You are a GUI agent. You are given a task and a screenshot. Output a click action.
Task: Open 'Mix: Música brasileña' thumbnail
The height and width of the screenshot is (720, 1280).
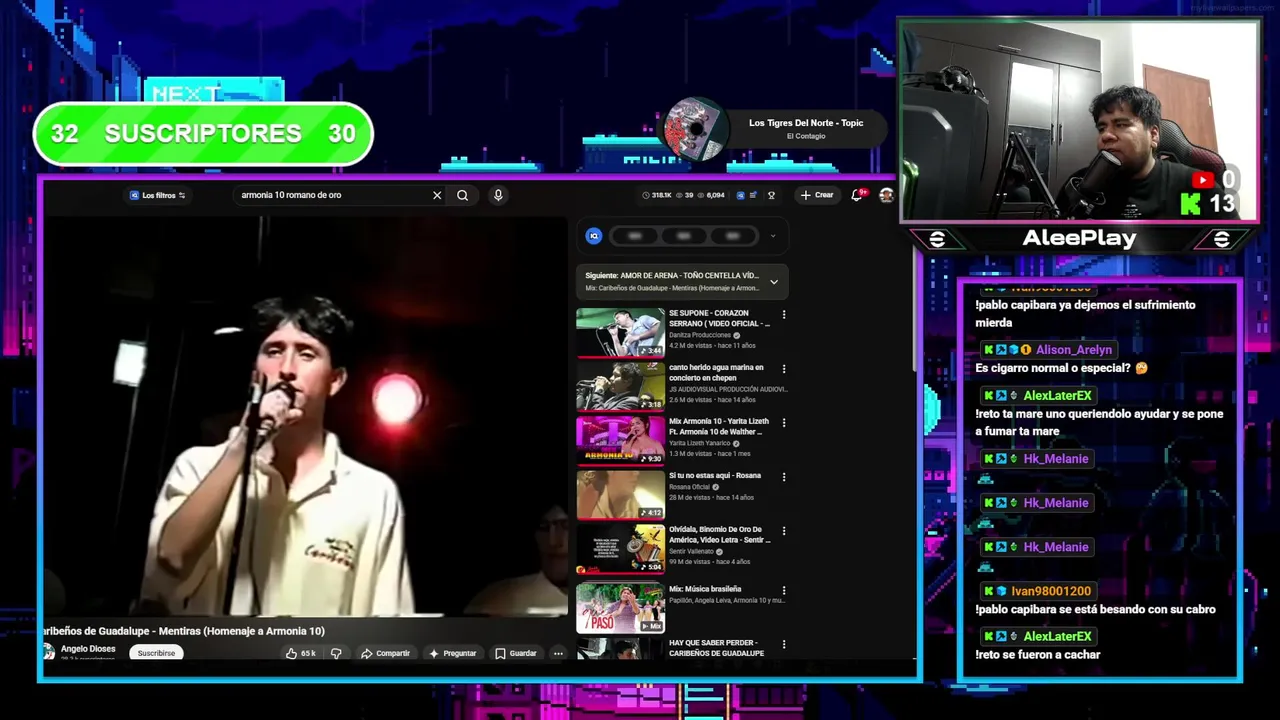620,608
